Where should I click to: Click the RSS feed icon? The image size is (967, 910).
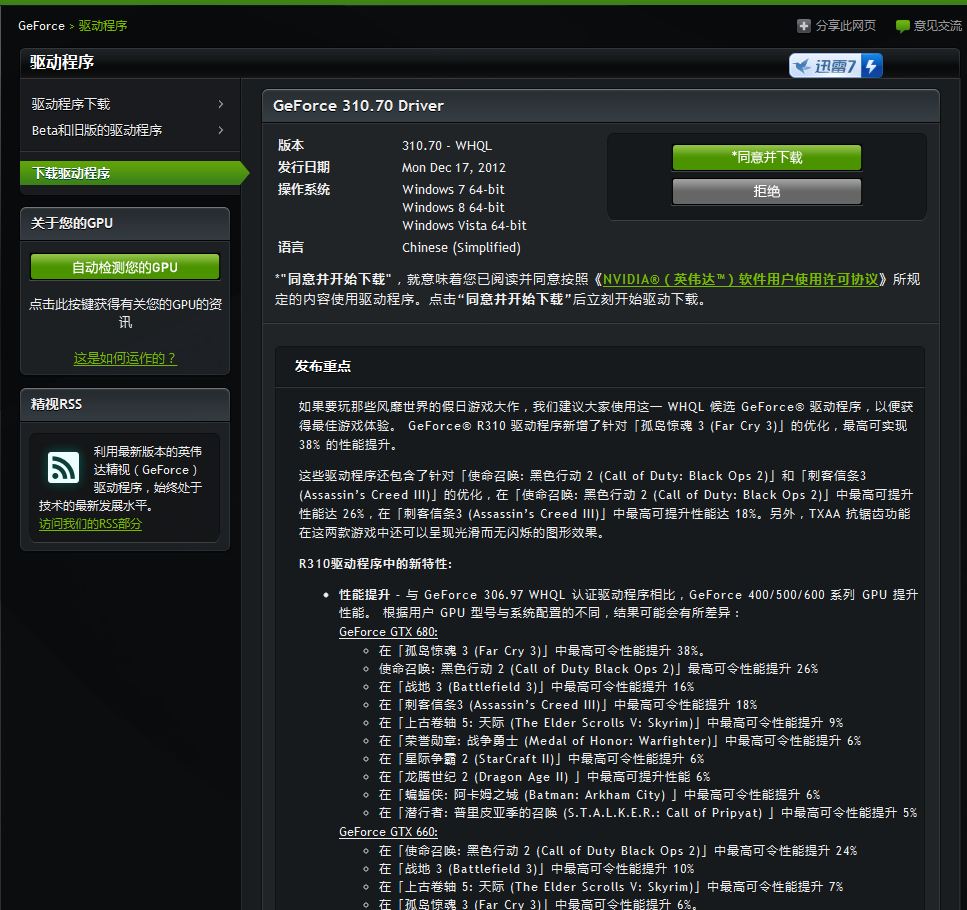64,467
